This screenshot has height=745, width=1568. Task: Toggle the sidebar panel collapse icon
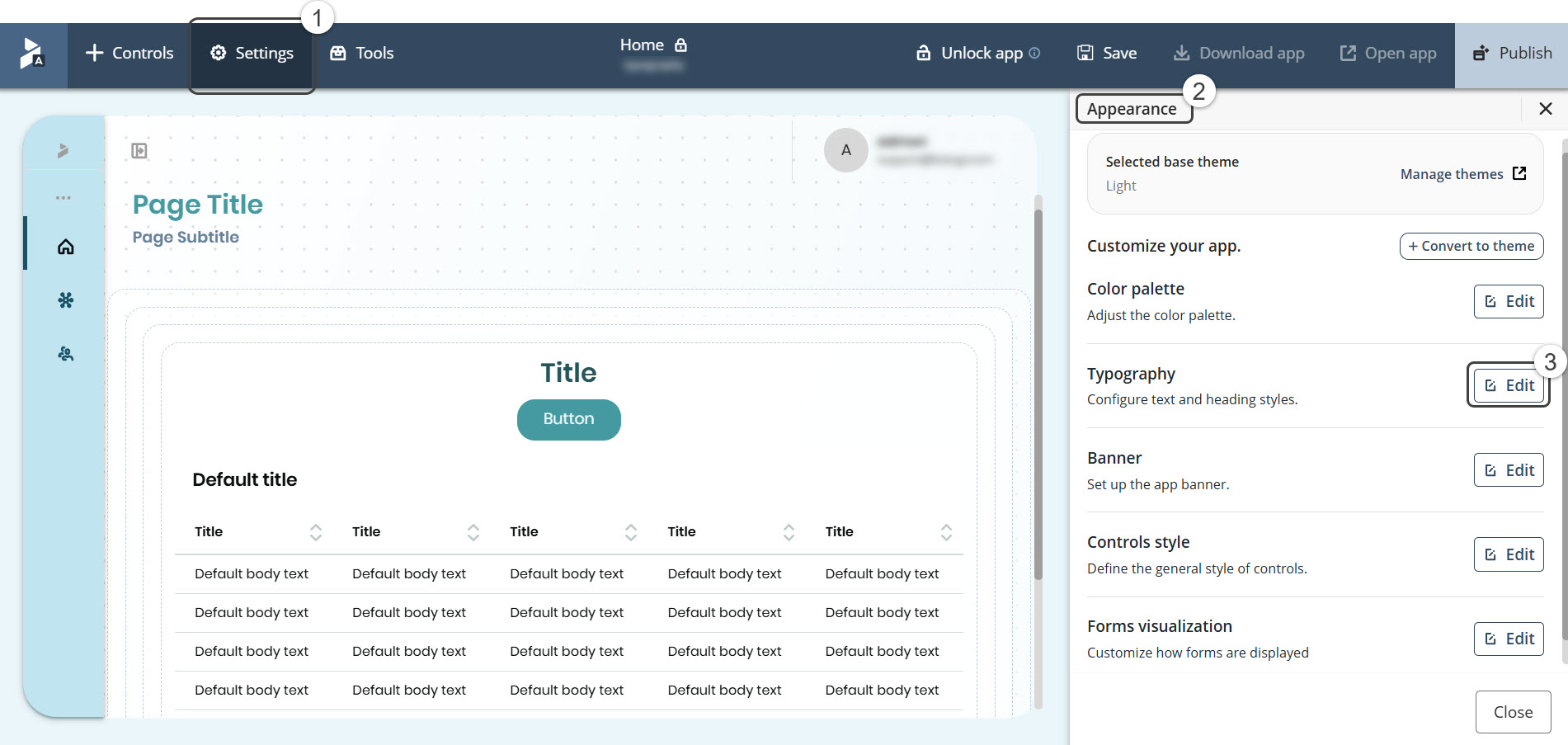click(139, 151)
